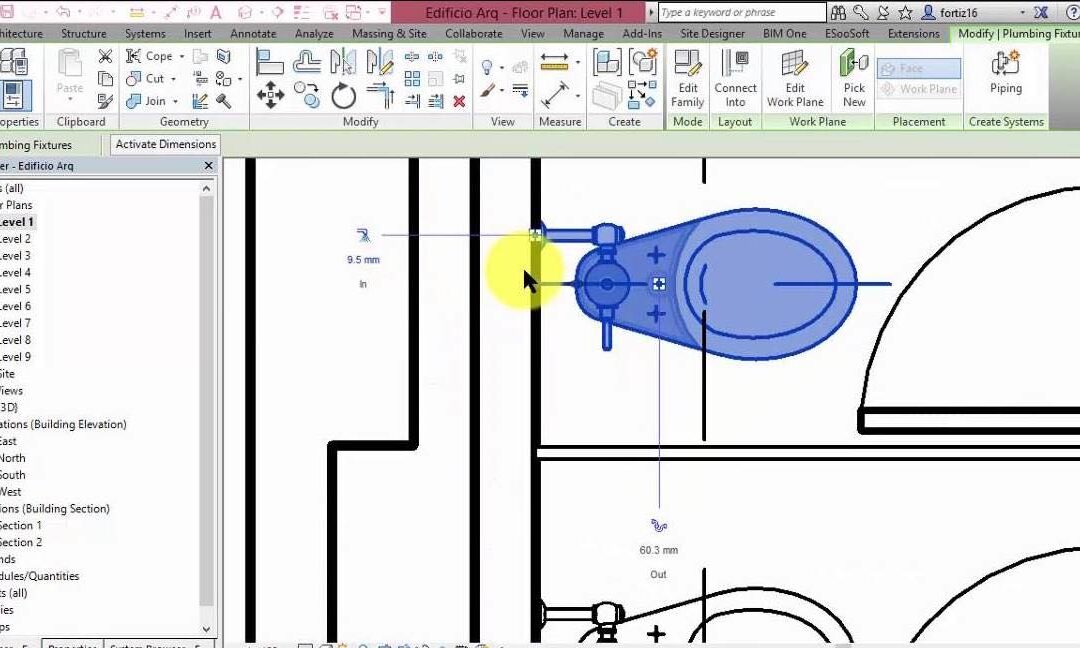Click the red Delete X icon
The width and height of the screenshot is (1080, 648).
point(459,101)
